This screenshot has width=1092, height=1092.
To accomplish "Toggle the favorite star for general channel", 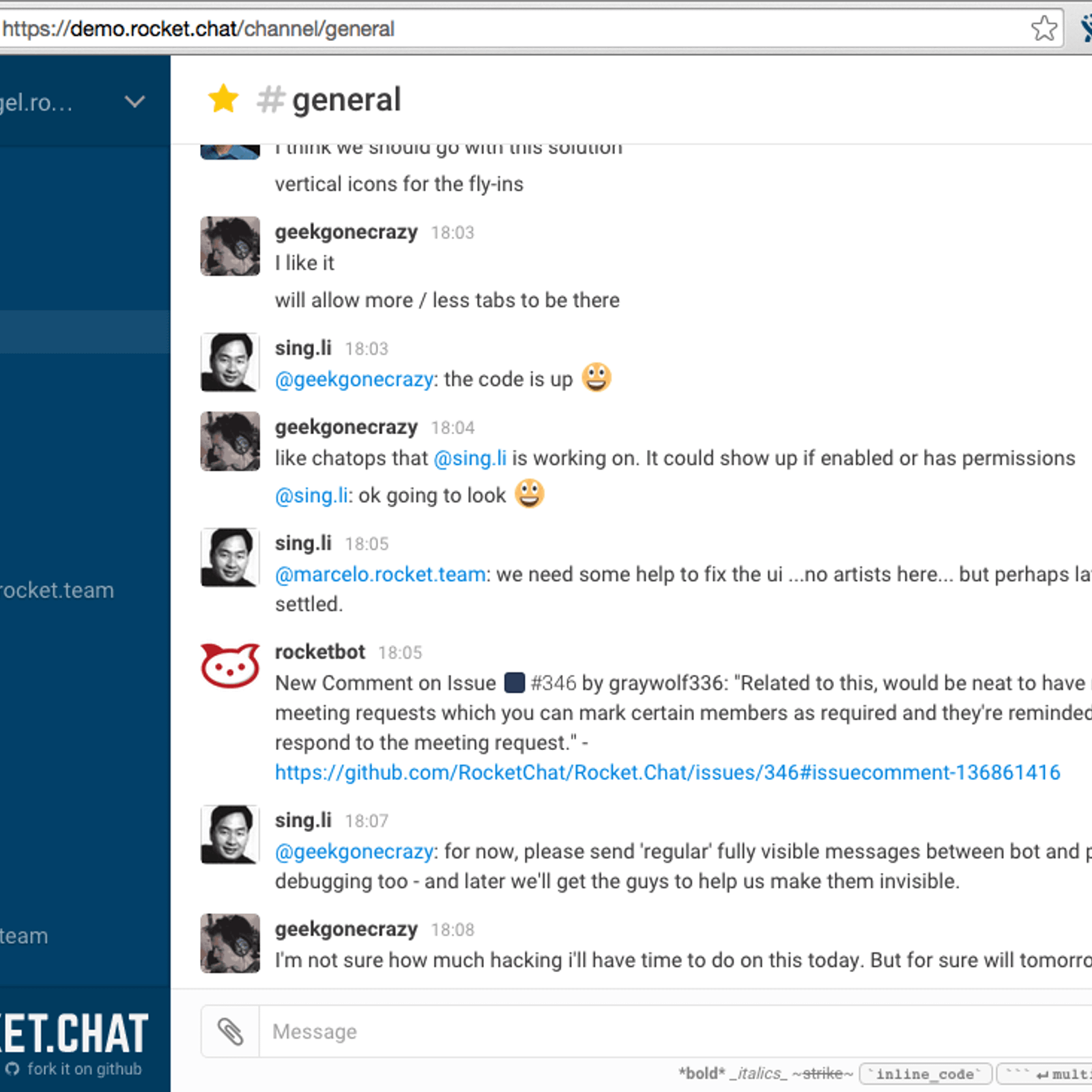I will (x=223, y=99).
